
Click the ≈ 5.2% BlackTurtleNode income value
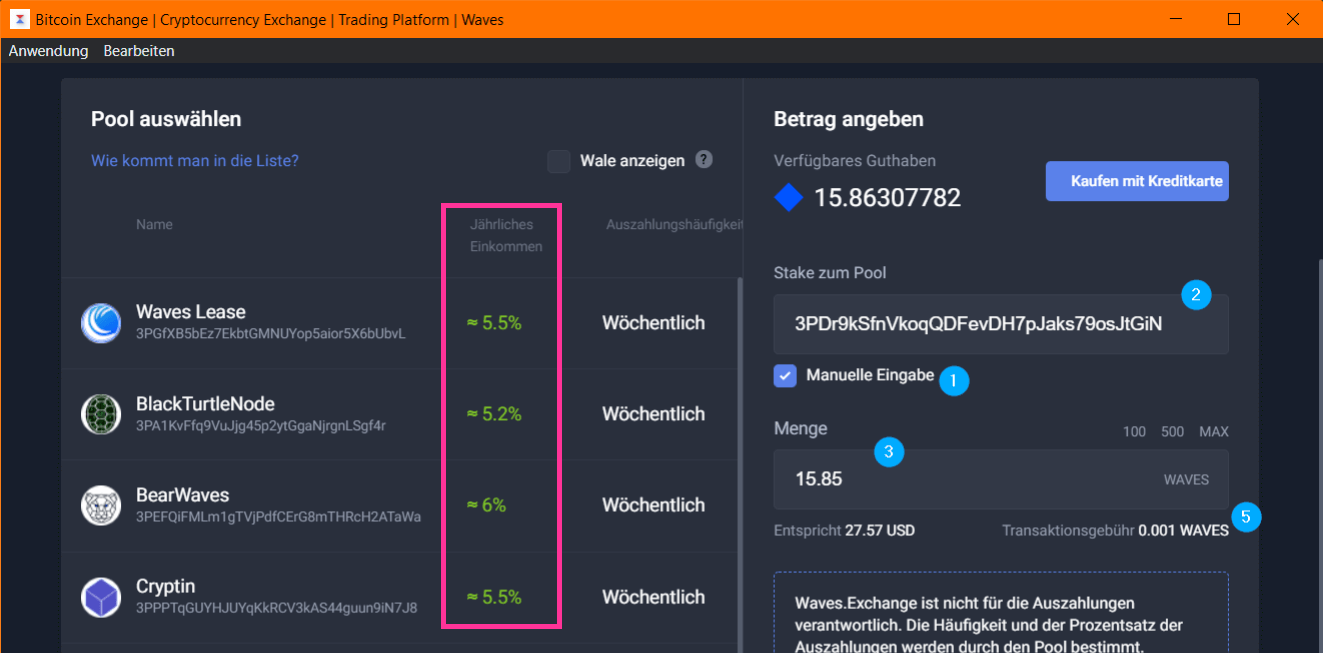point(494,414)
